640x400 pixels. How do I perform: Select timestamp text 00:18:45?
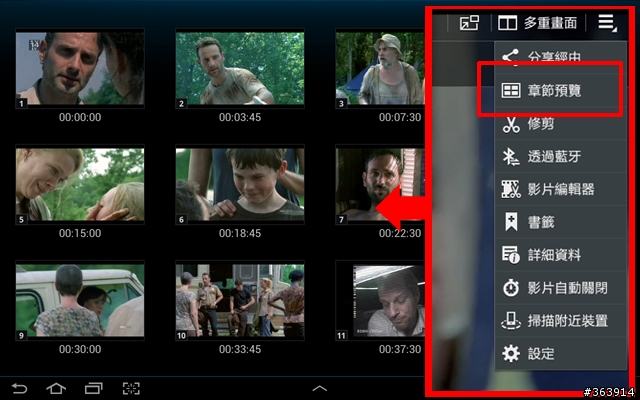[240, 233]
